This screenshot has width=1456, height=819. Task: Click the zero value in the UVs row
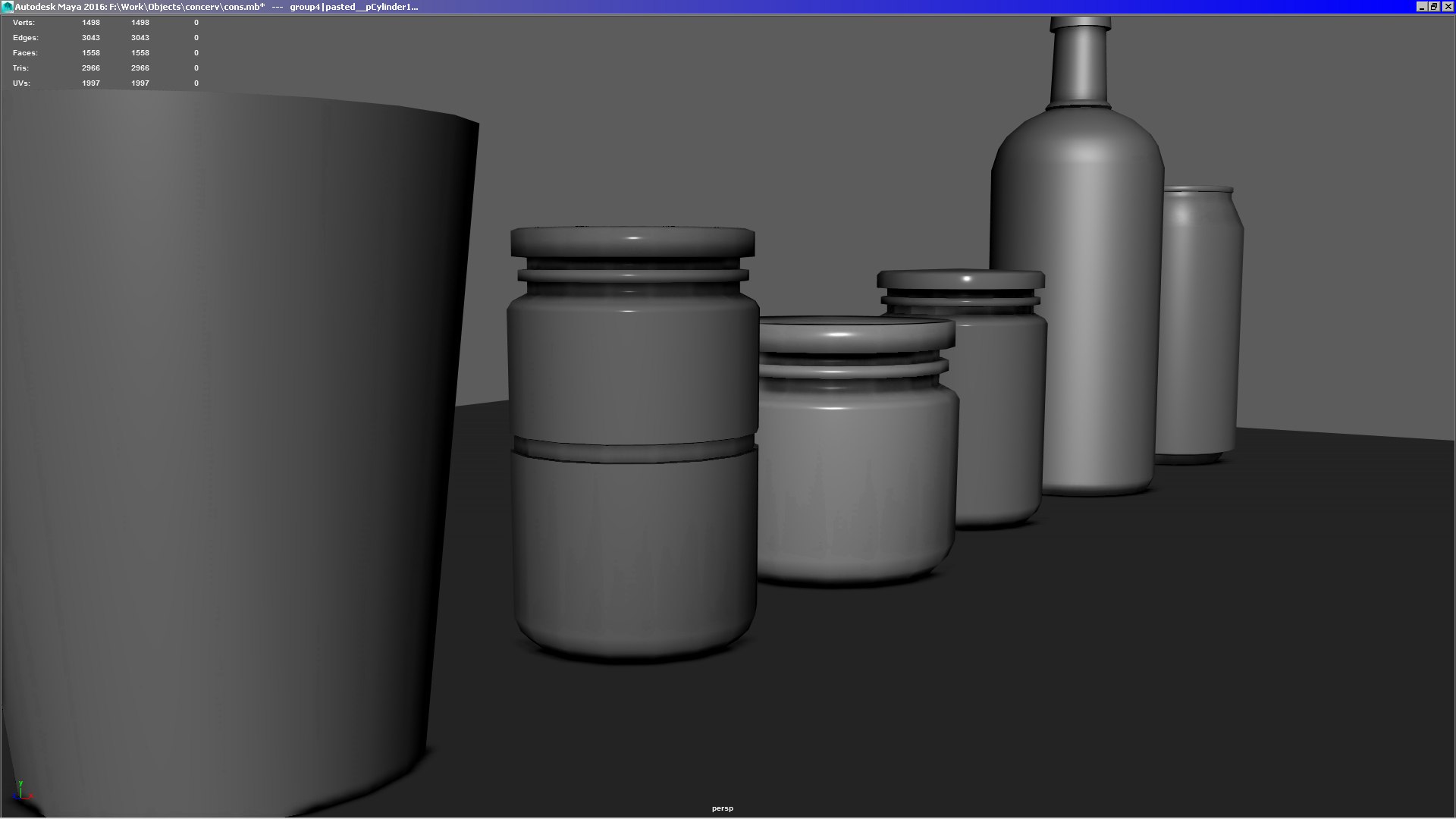[x=196, y=83]
